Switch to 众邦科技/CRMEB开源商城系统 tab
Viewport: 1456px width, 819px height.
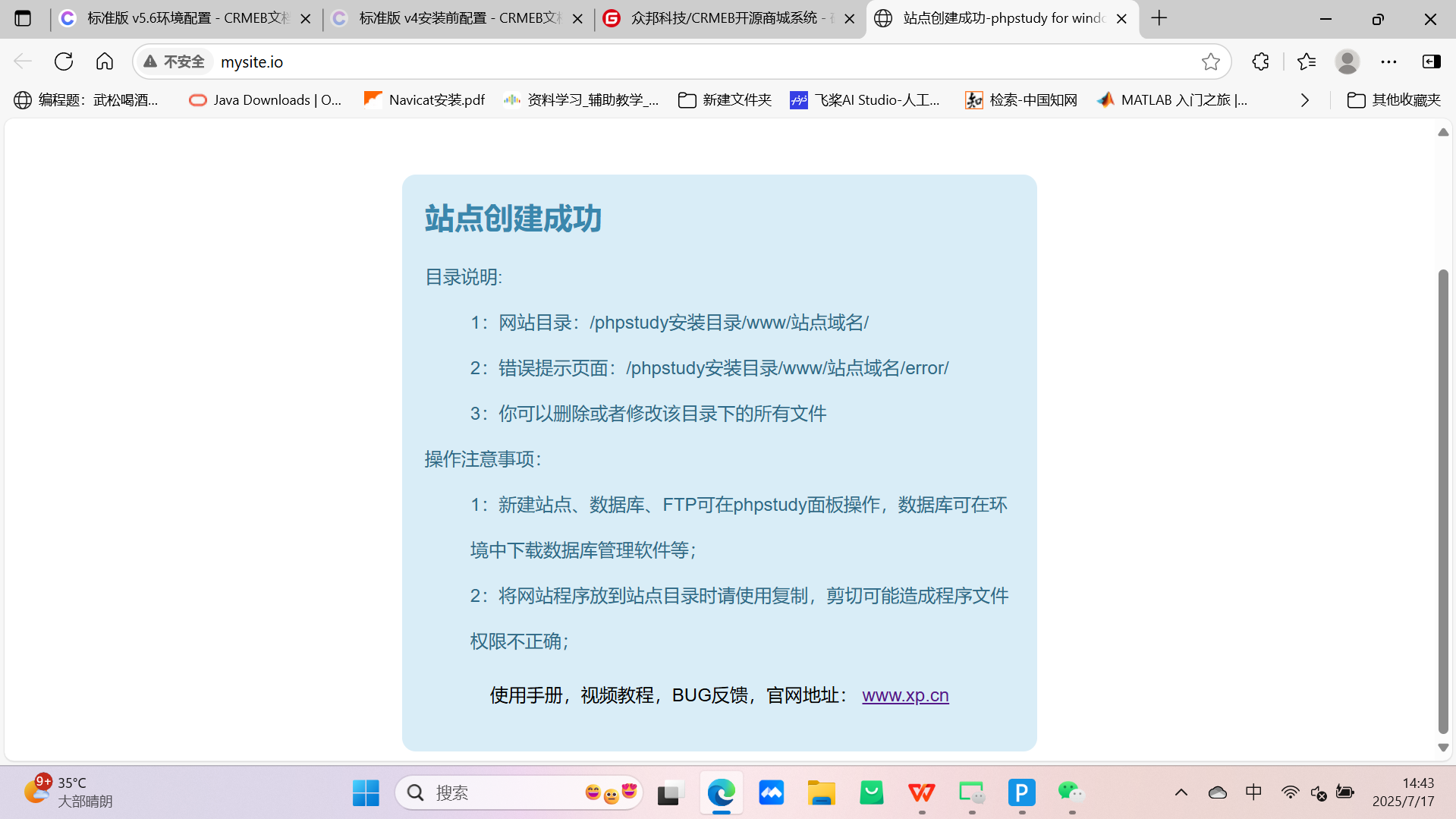tap(730, 18)
